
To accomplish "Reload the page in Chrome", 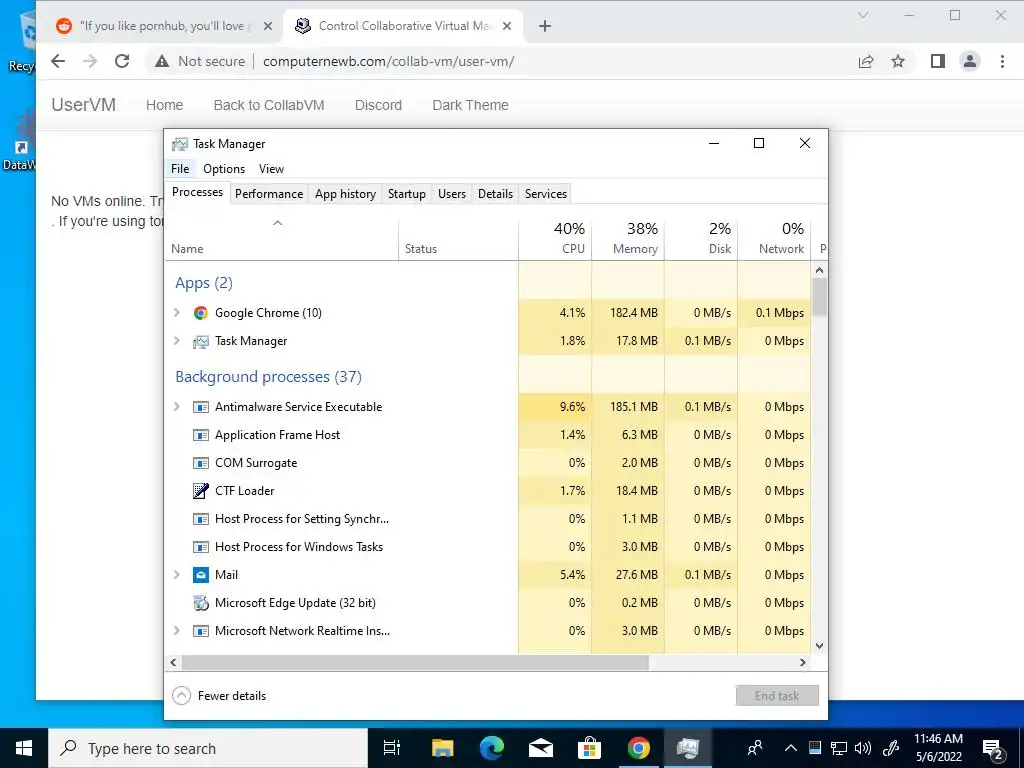I will [122, 61].
